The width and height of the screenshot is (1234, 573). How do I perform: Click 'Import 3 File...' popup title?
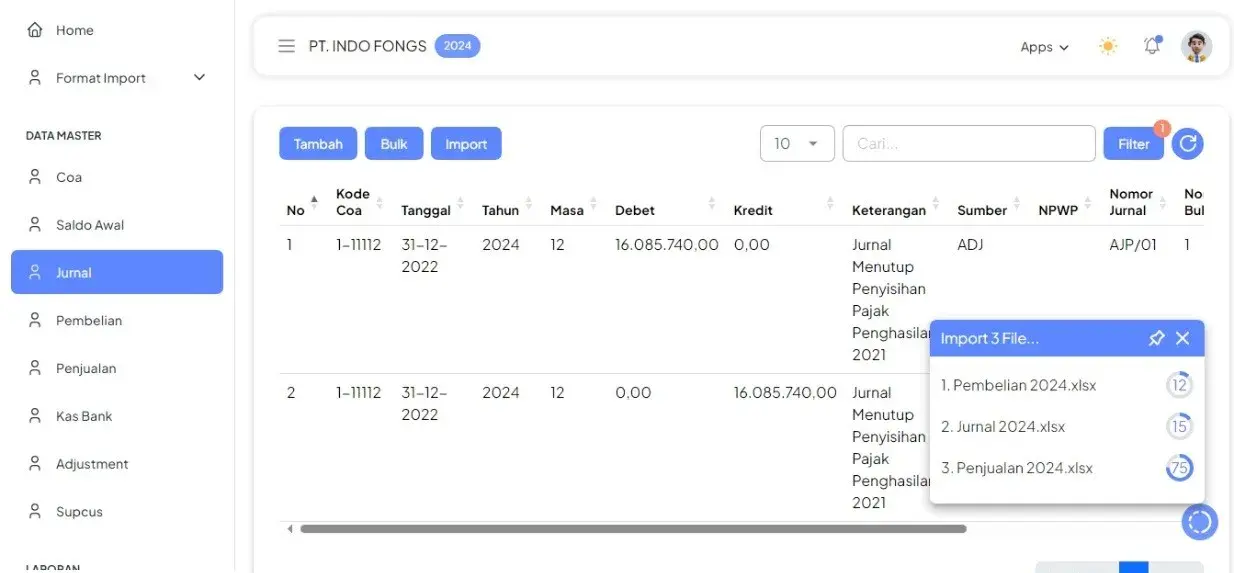tap(990, 338)
